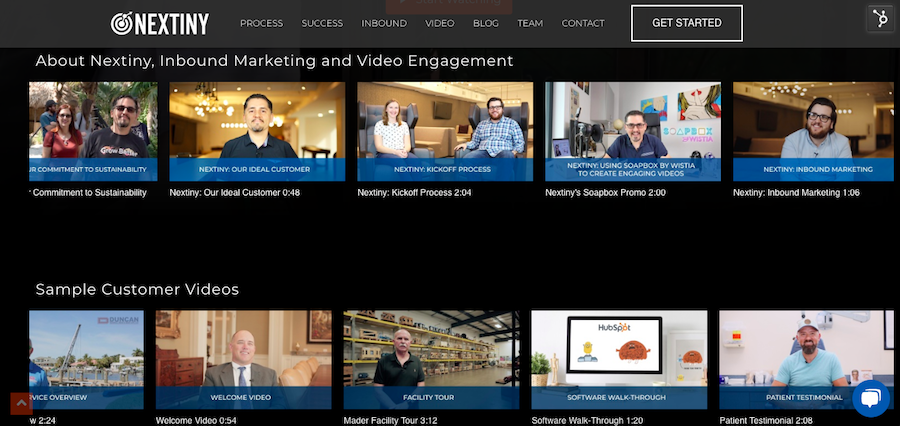Open the PROCESS menu item

[x=261, y=24]
